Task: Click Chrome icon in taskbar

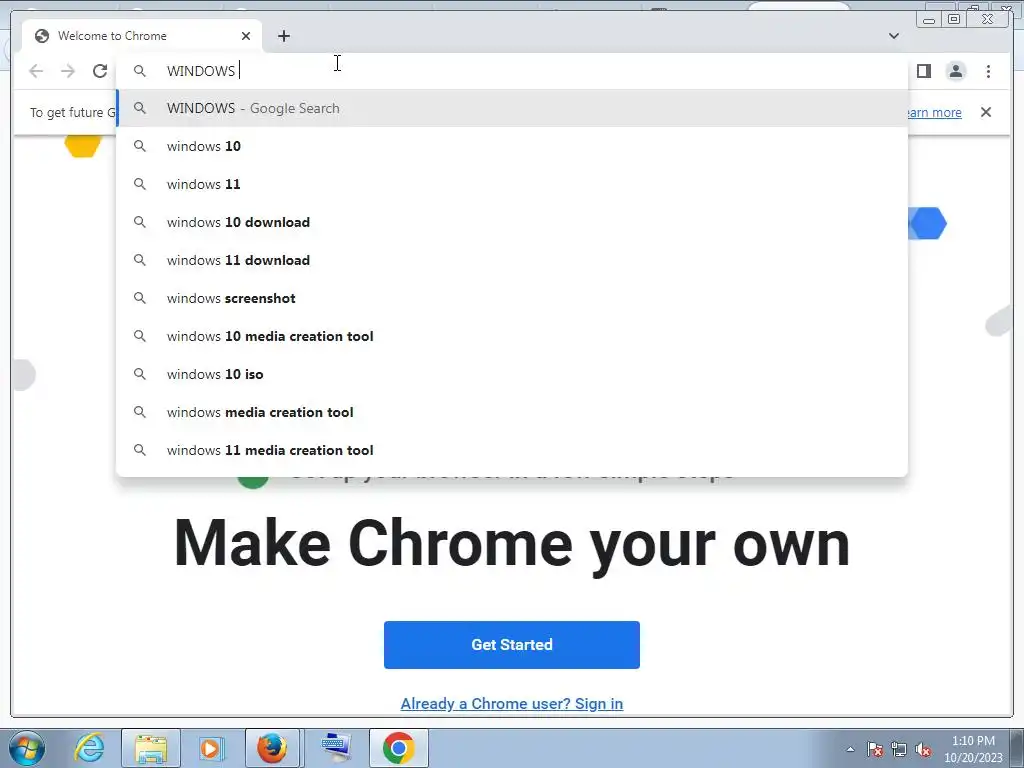Action: (399, 748)
